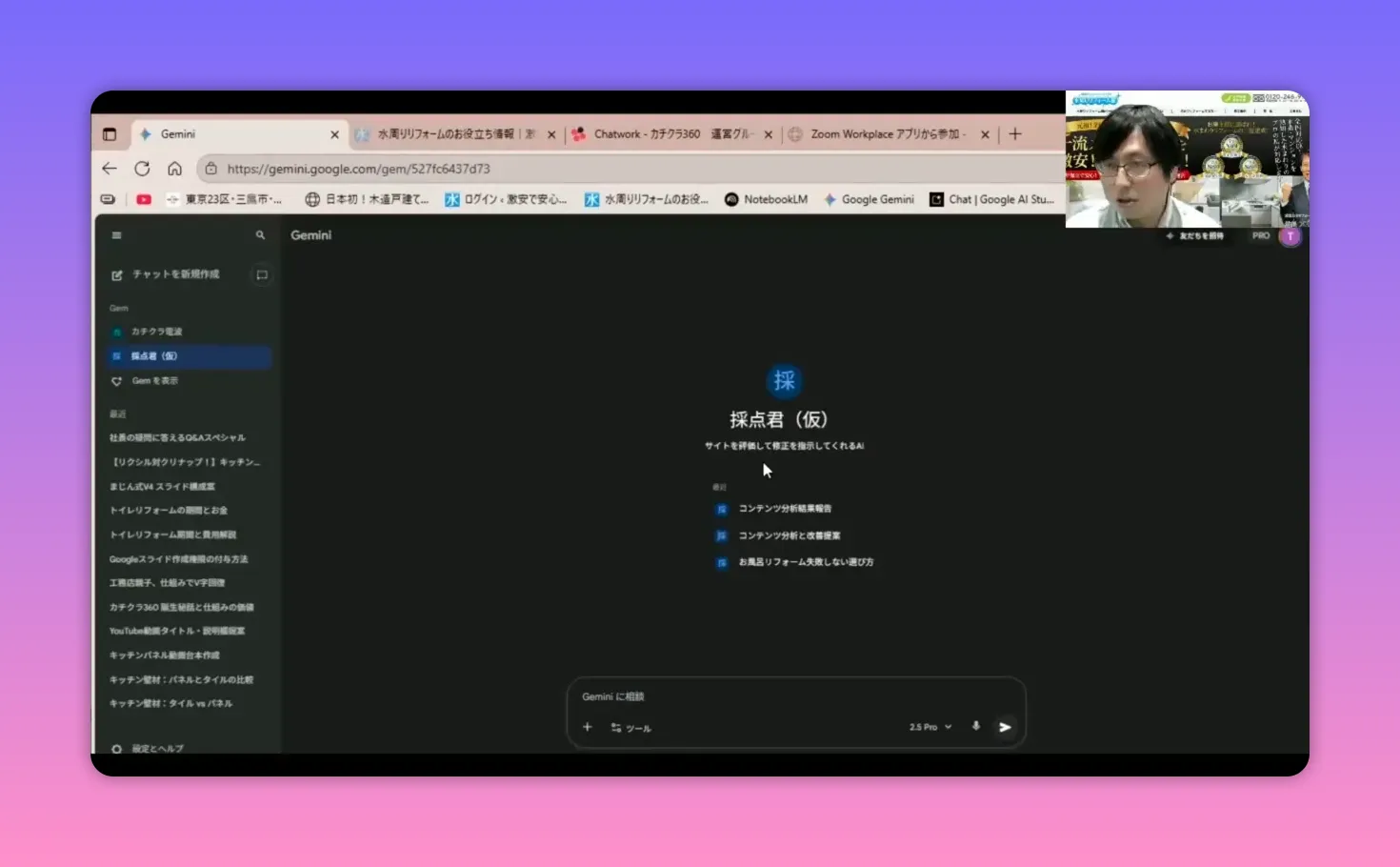1400x867 pixels.
Task: Collapse the sidebar using the hamburger icon
Action: [x=116, y=234]
